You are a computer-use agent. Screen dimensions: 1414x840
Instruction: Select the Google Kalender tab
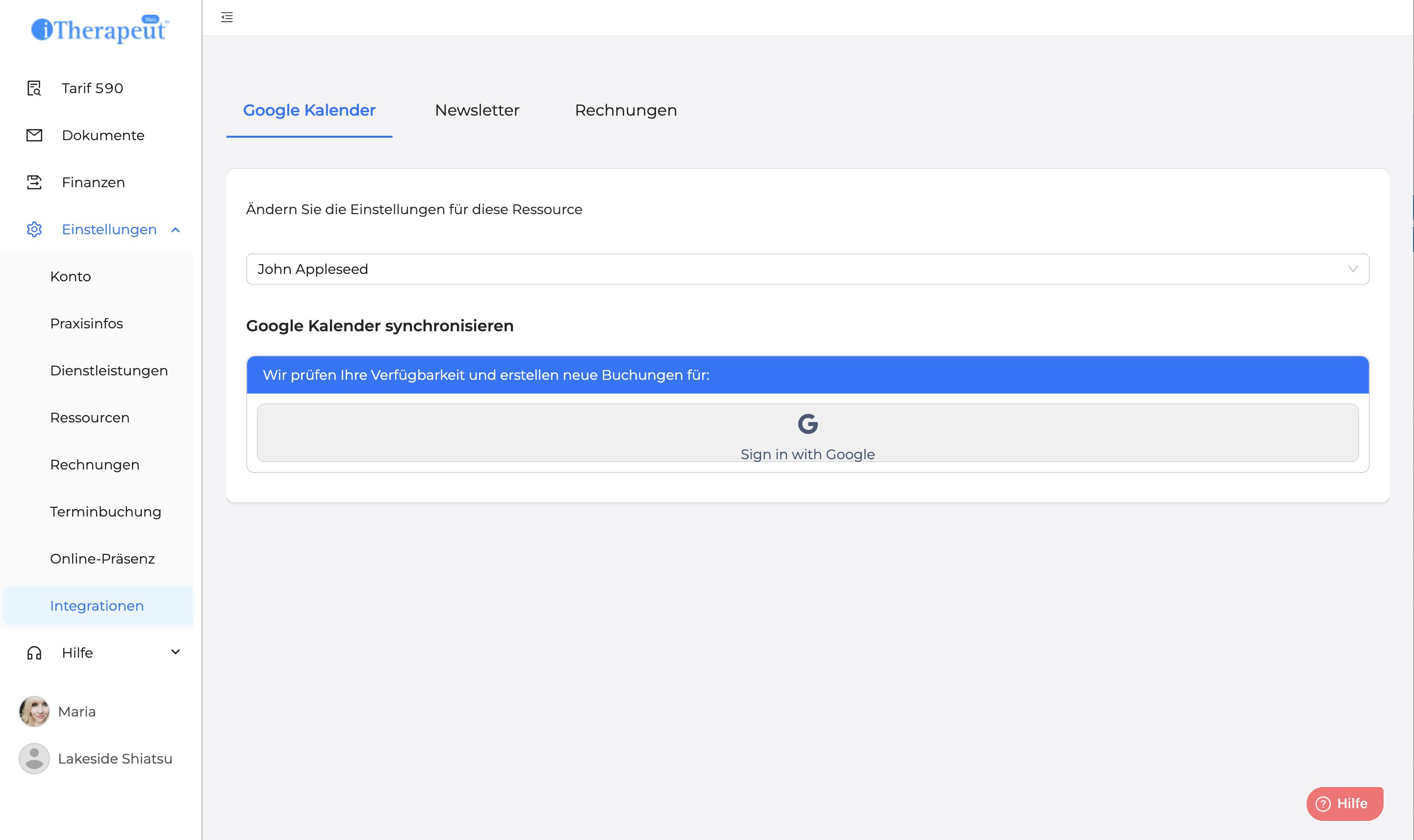click(x=309, y=110)
